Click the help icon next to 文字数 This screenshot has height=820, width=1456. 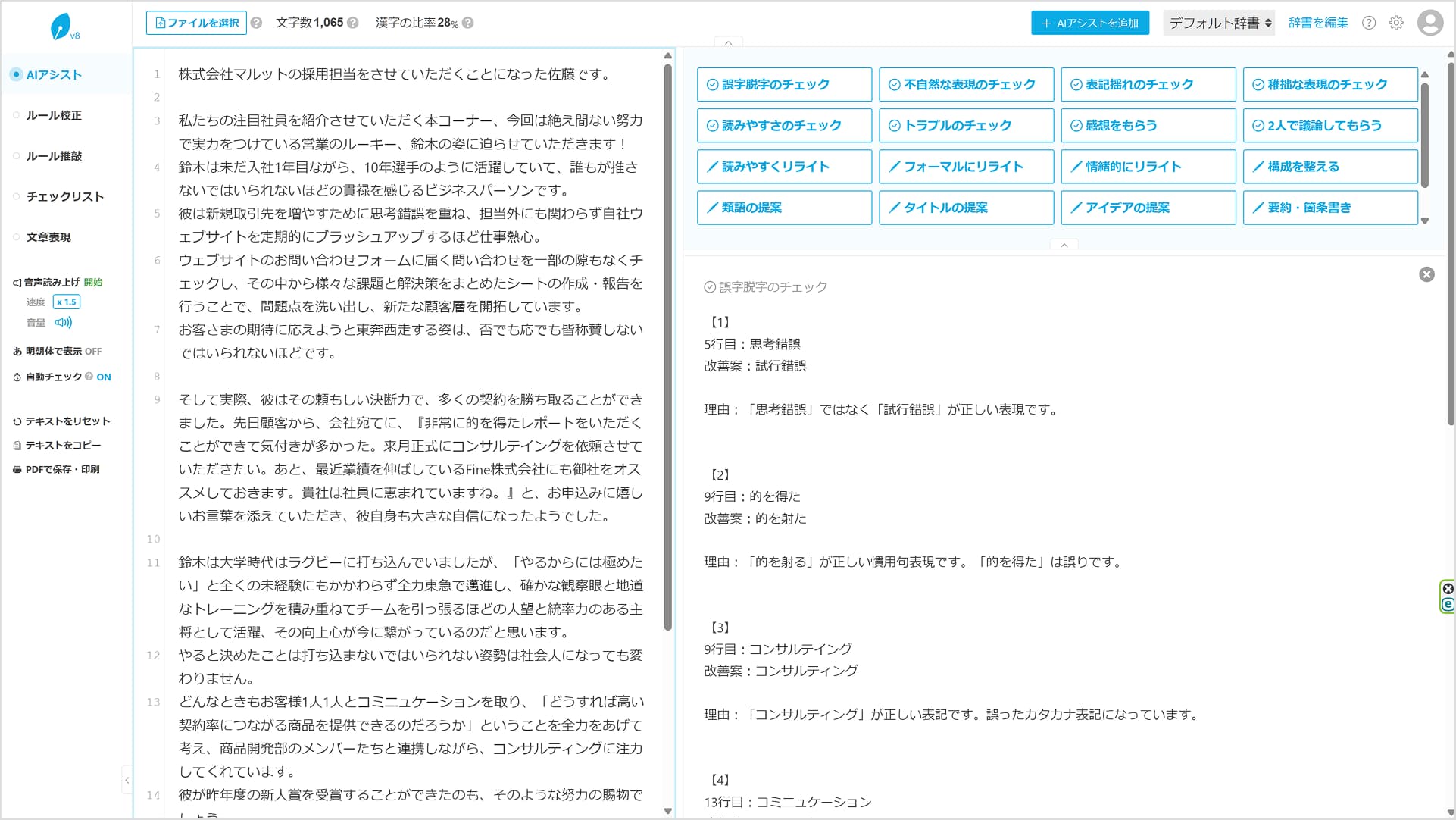pos(353,23)
